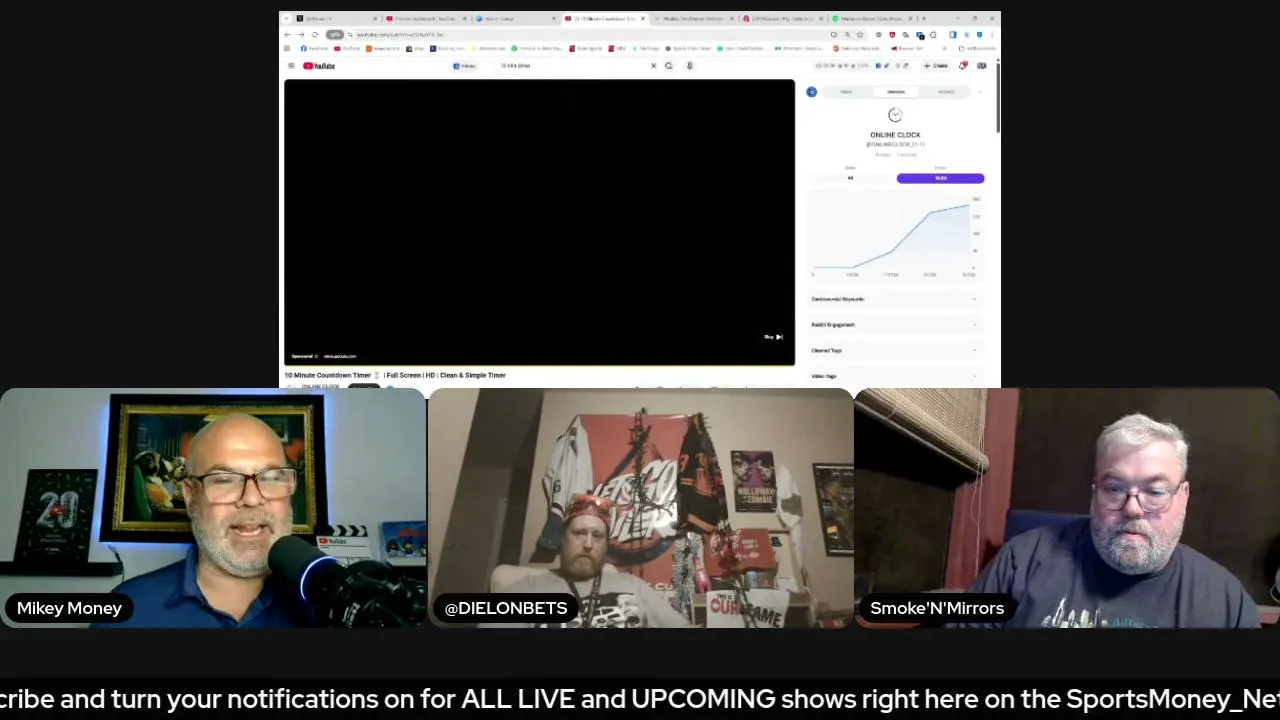Open the 10 Minute Countdown Timer title
This screenshot has height=720, width=1280.
click(395, 375)
